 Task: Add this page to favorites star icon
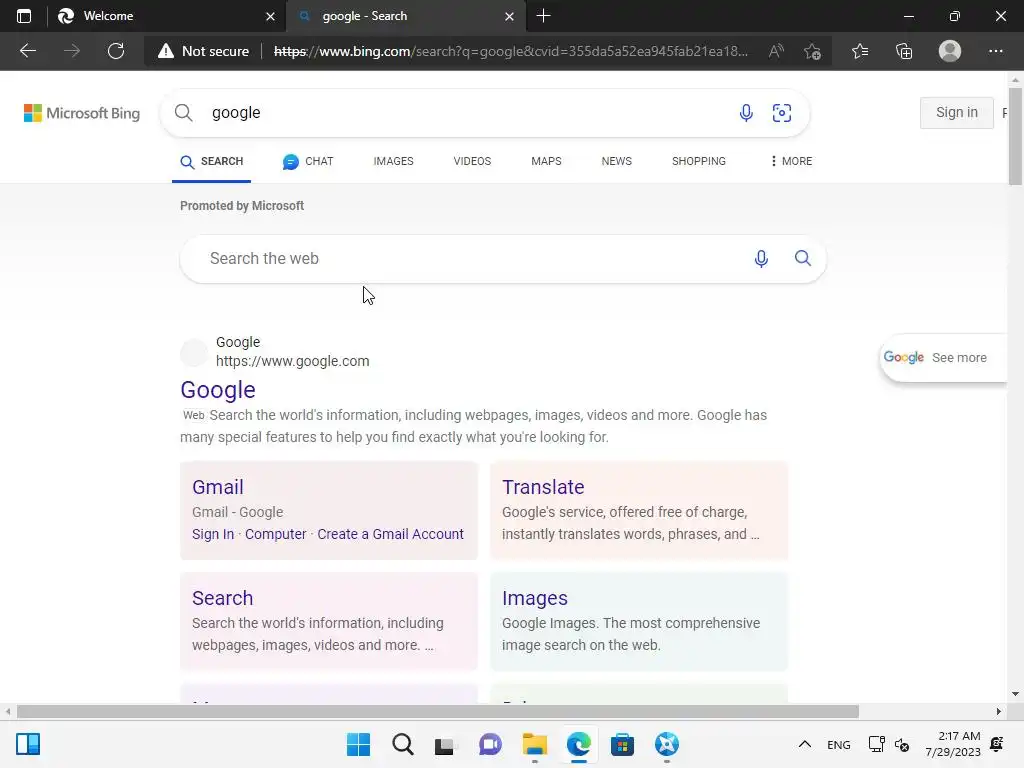(812, 51)
